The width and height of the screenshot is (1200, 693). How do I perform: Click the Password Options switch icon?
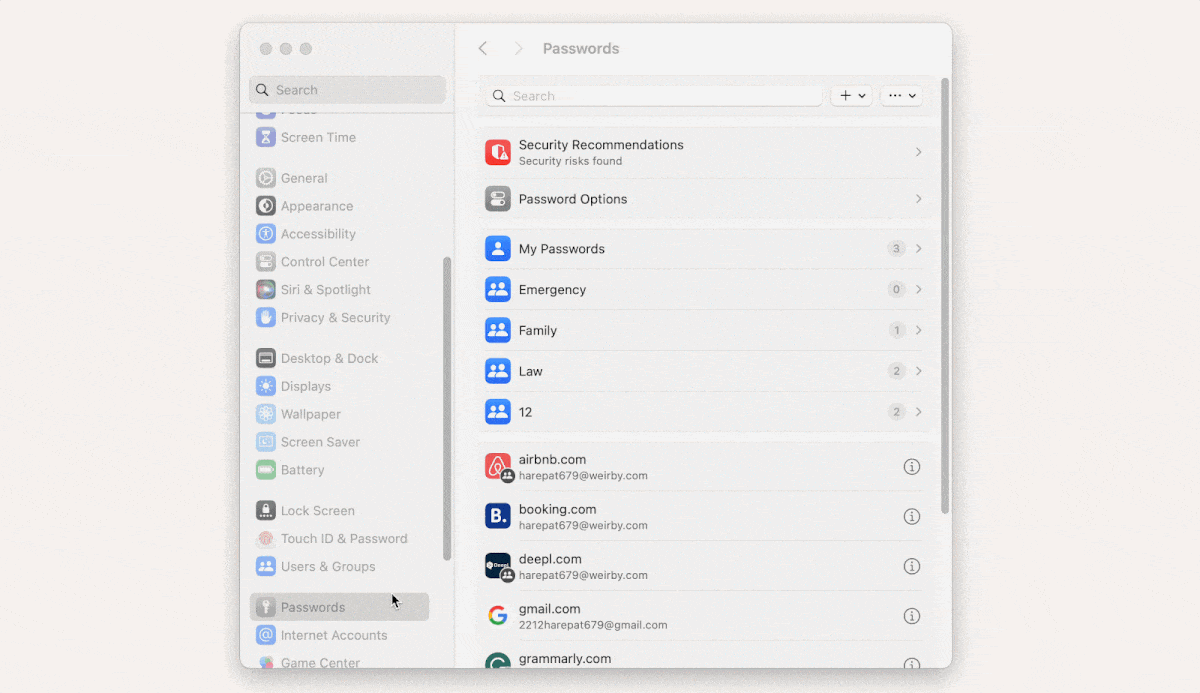(x=498, y=199)
